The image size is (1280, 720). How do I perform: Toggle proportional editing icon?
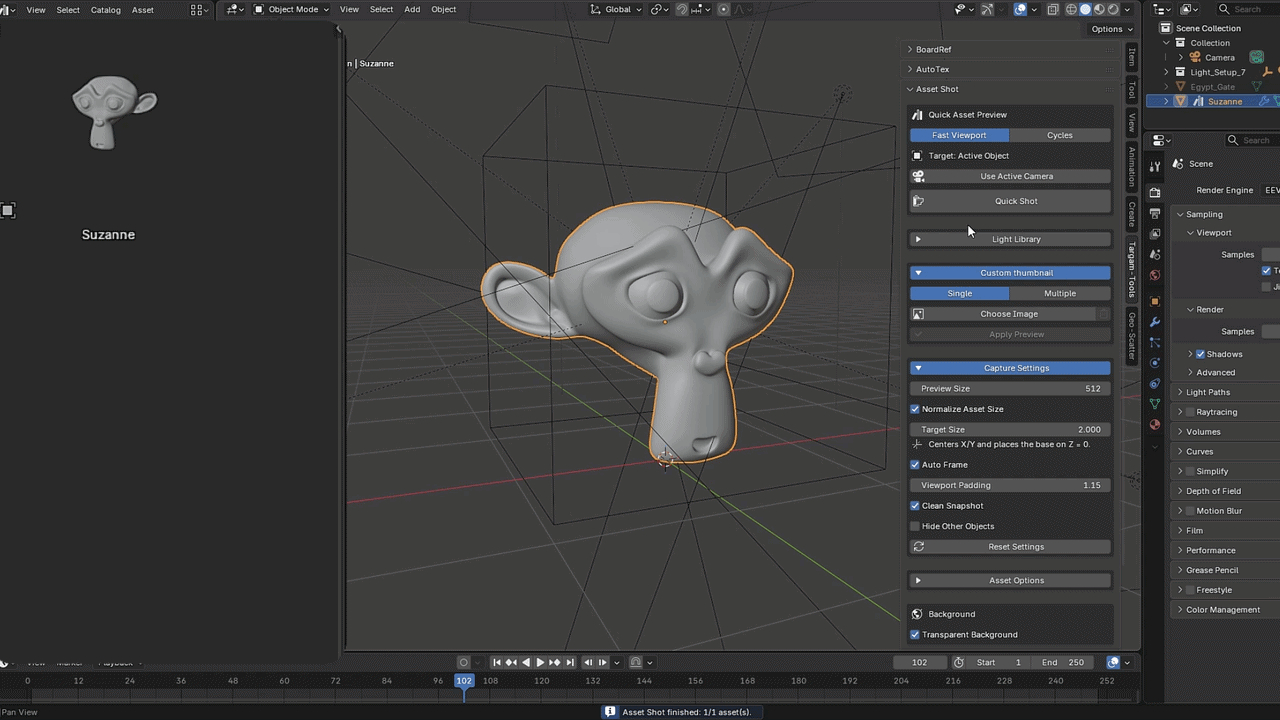[722, 9]
